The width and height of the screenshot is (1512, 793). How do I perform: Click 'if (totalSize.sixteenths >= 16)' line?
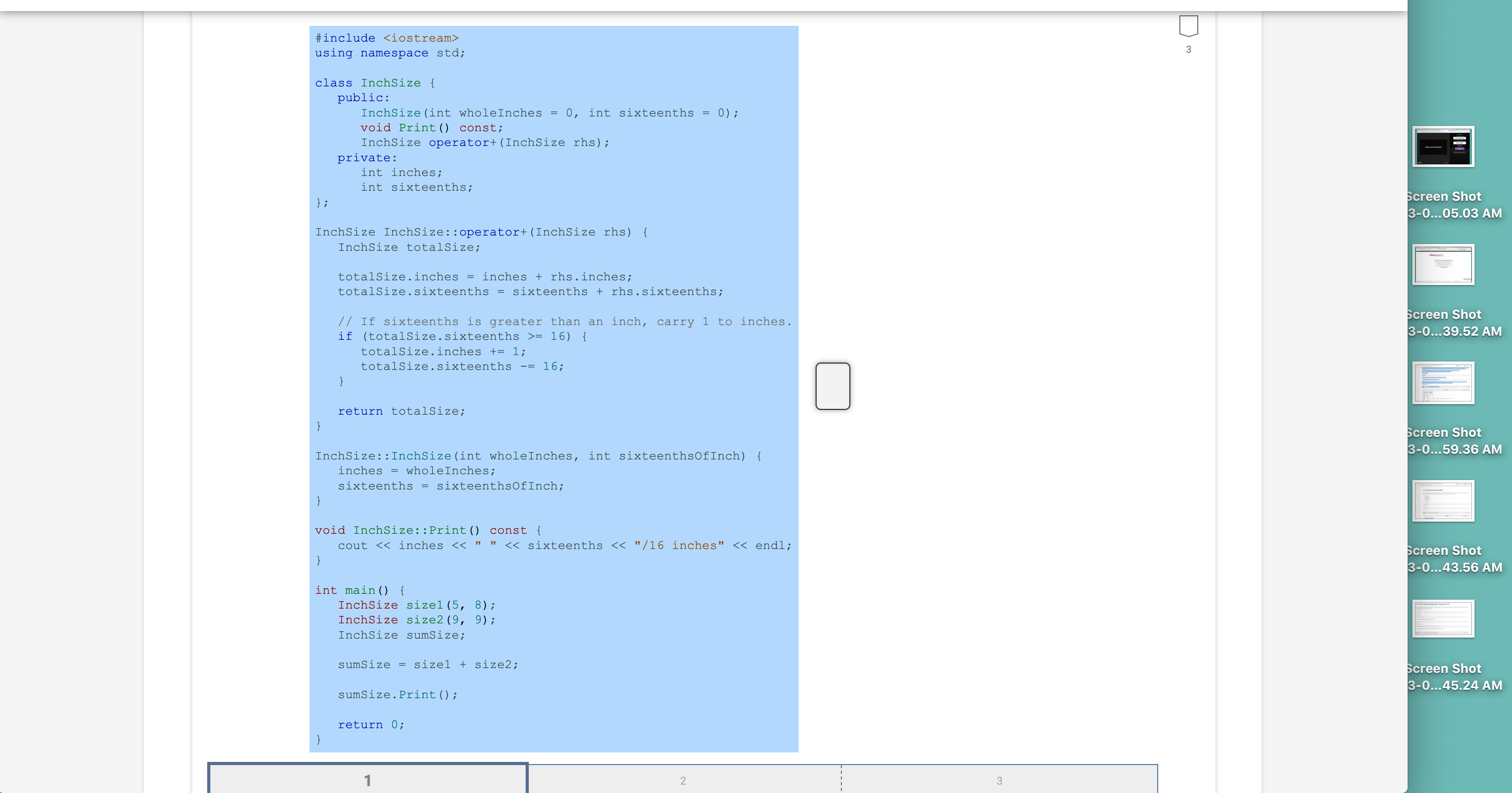point(462,336)
